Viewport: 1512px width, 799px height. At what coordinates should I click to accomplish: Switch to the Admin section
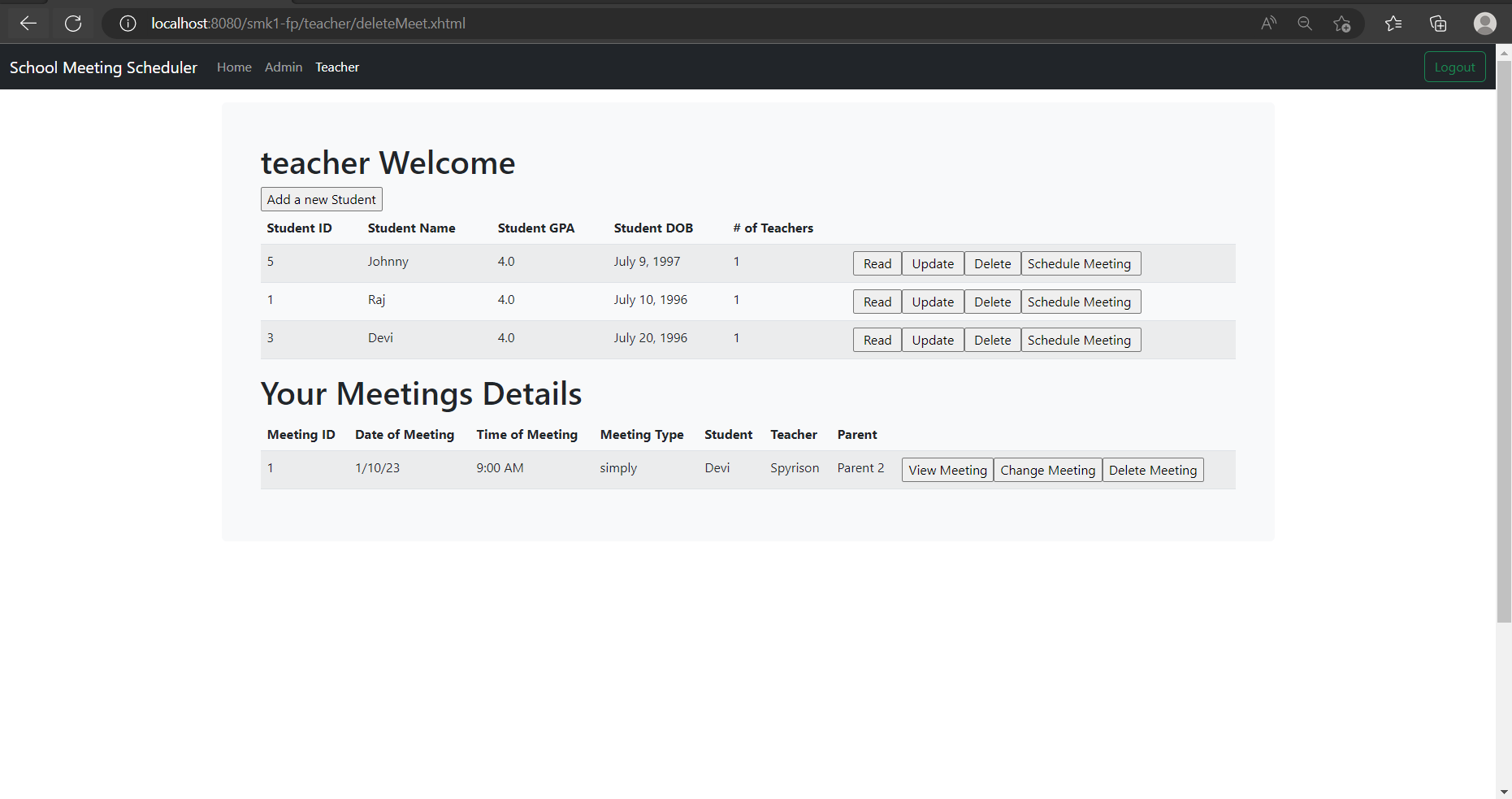[x=283, y=67]
